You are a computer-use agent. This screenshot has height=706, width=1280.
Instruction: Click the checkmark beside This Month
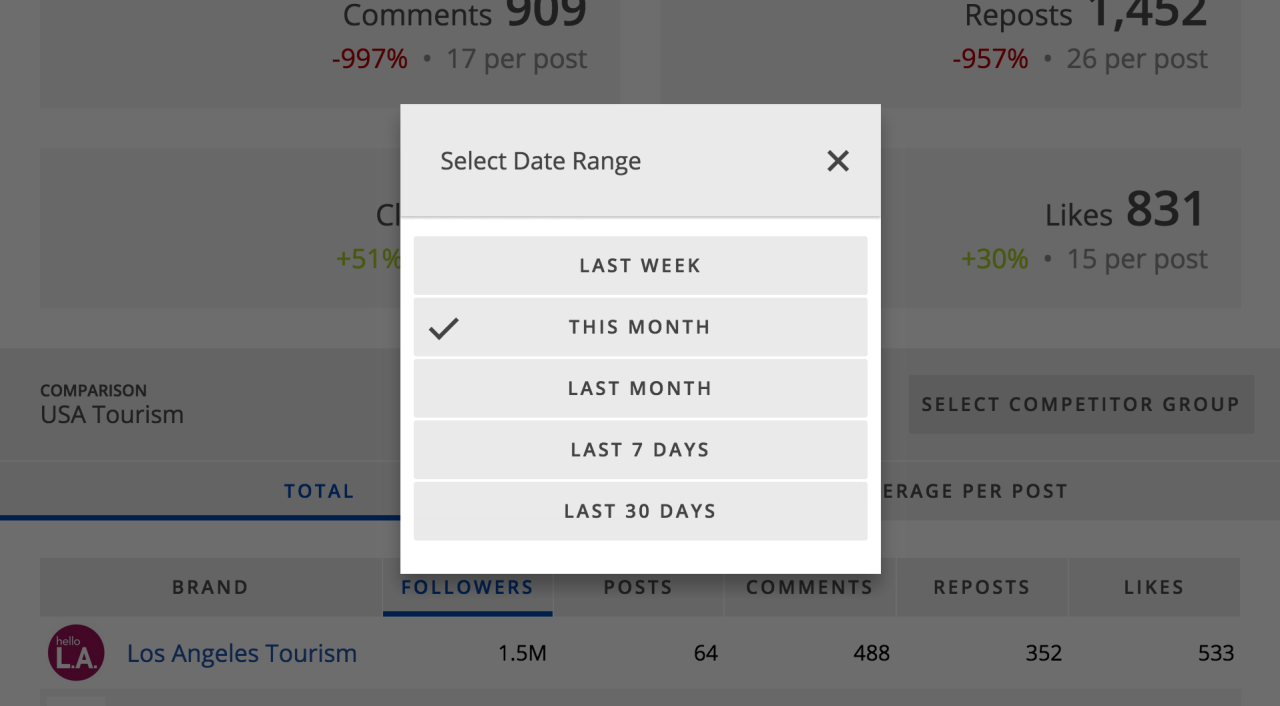click(x=444, y=328)
